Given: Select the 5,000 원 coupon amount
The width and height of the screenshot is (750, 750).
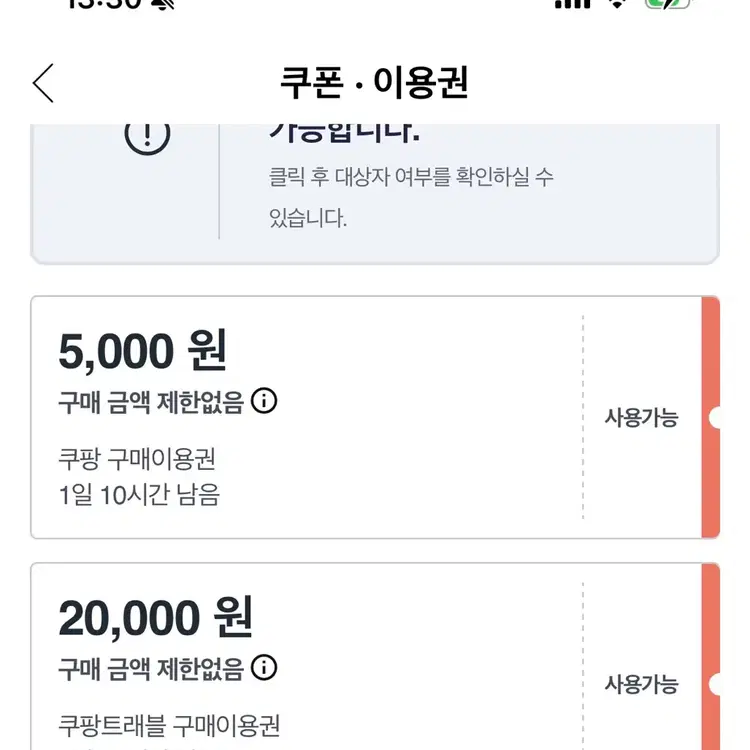Looking at the screenshot, I should 143,351.
